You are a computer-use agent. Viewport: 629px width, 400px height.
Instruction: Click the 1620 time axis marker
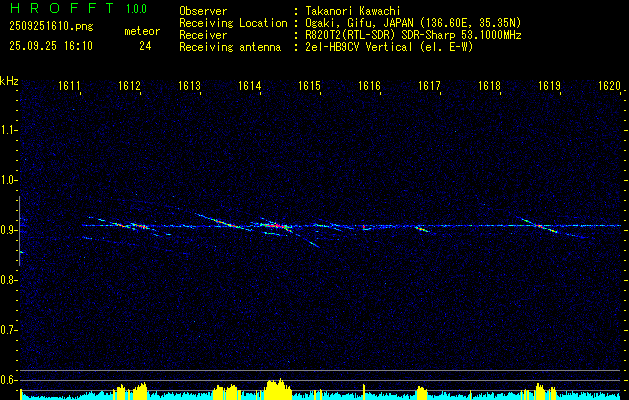click(609, 85)
